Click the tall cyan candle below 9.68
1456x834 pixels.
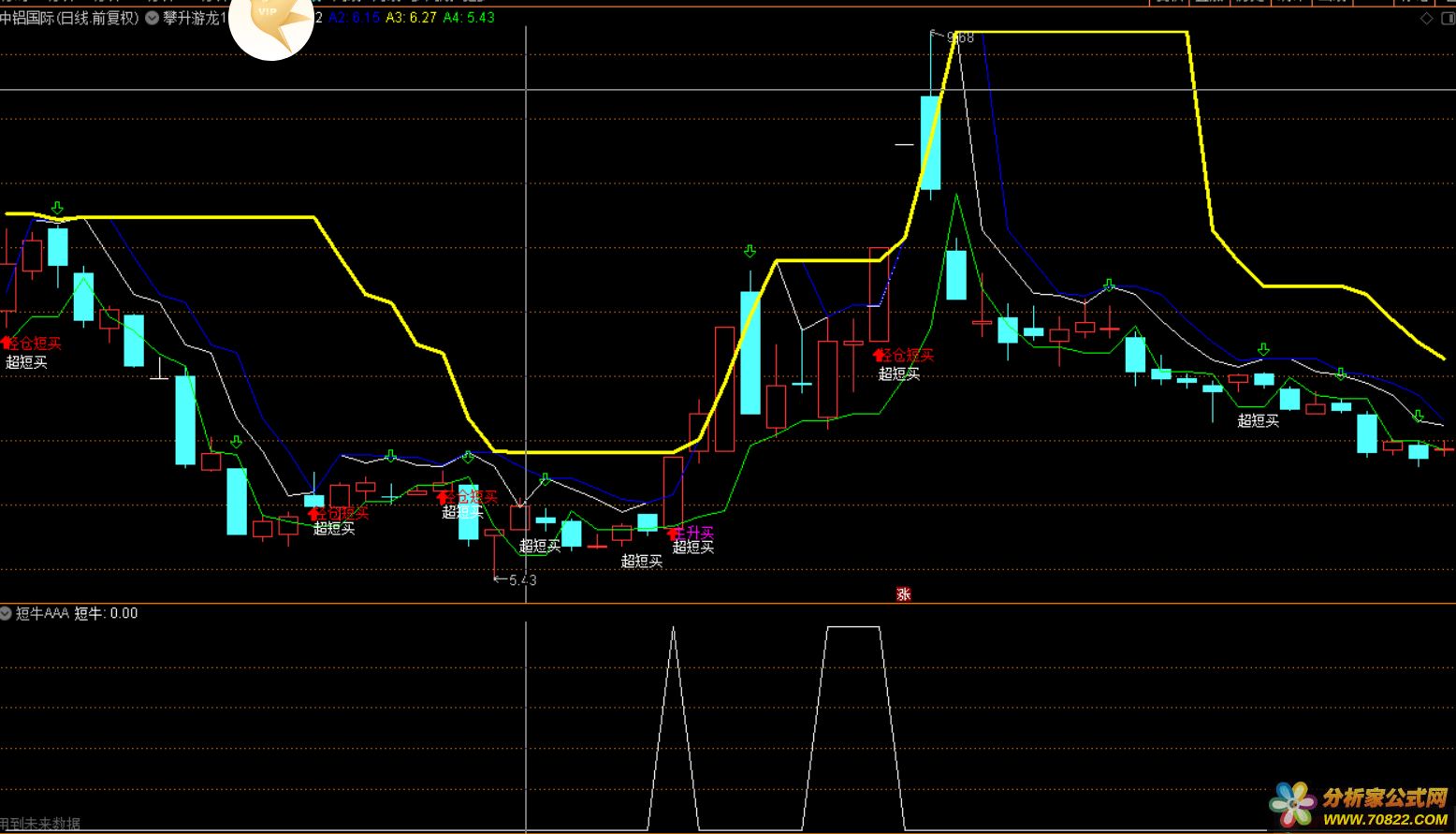[x=930, y=143]
